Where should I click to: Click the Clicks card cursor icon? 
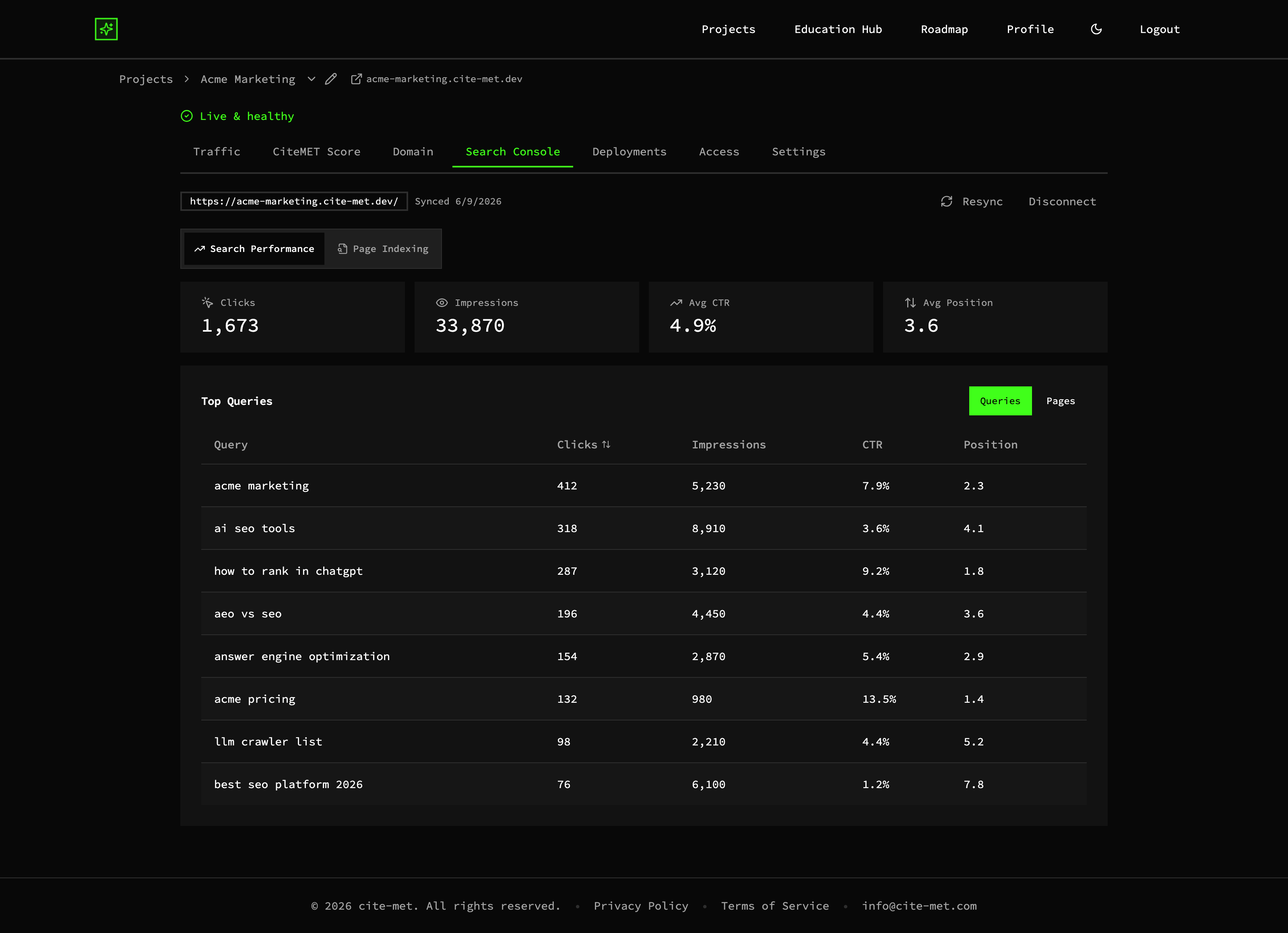coord(207,303)
